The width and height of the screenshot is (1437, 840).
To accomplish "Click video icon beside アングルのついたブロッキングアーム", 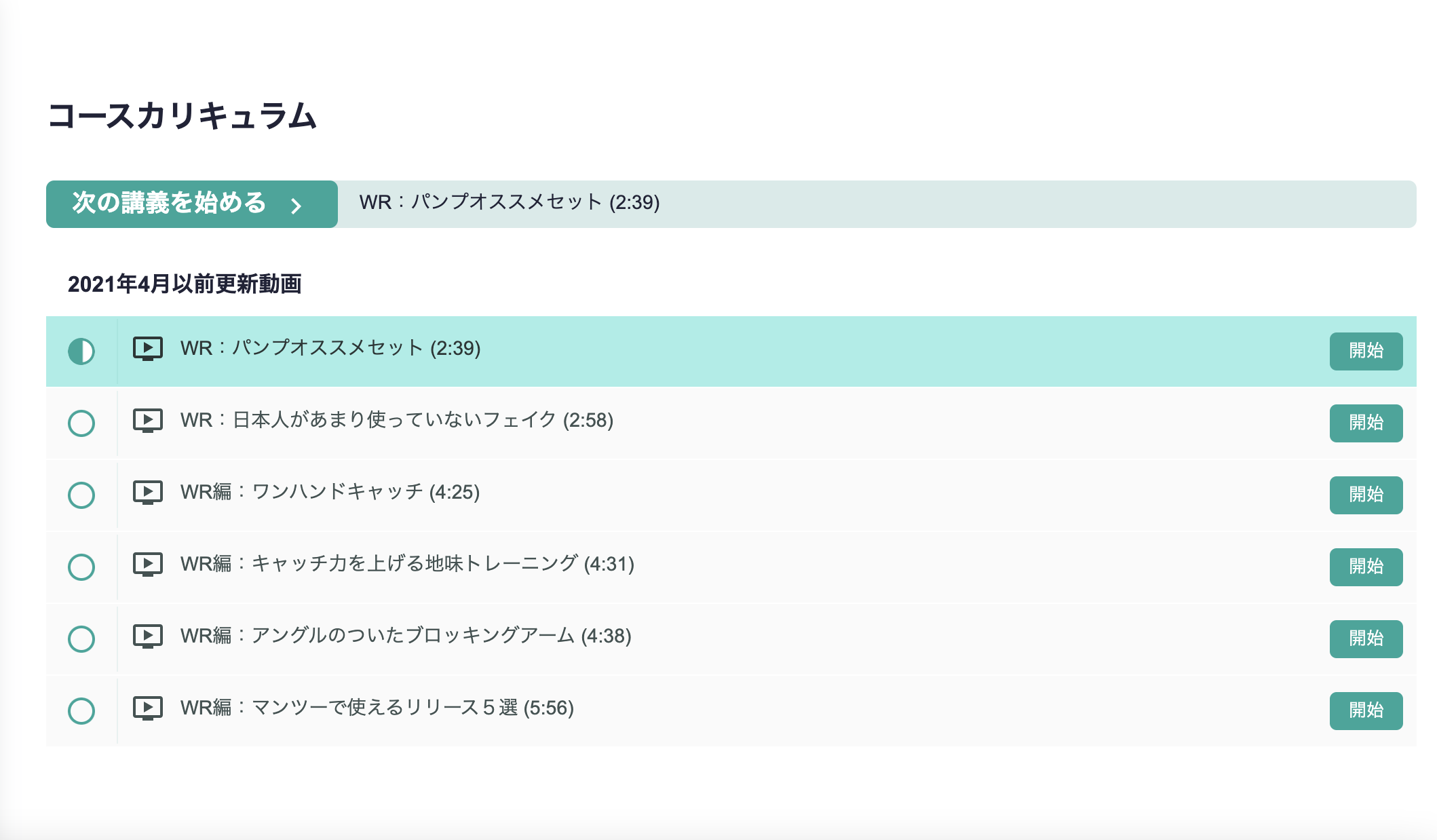I will point(147,636).
